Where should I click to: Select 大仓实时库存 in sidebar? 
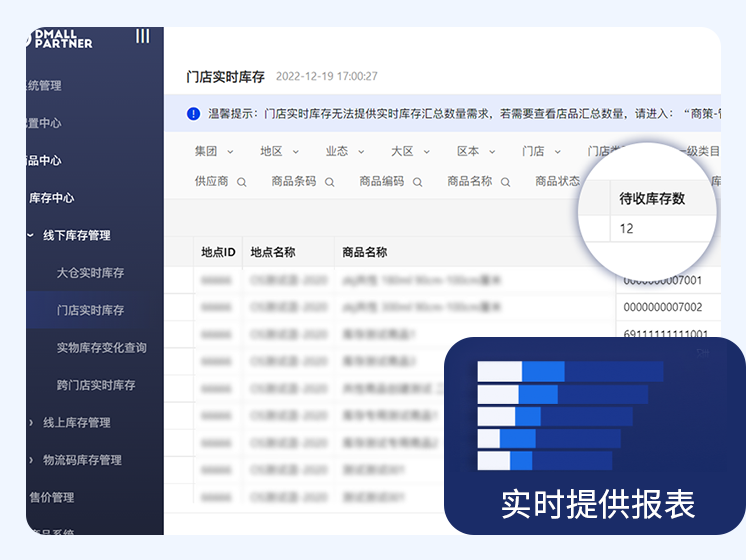pos(90,273)
